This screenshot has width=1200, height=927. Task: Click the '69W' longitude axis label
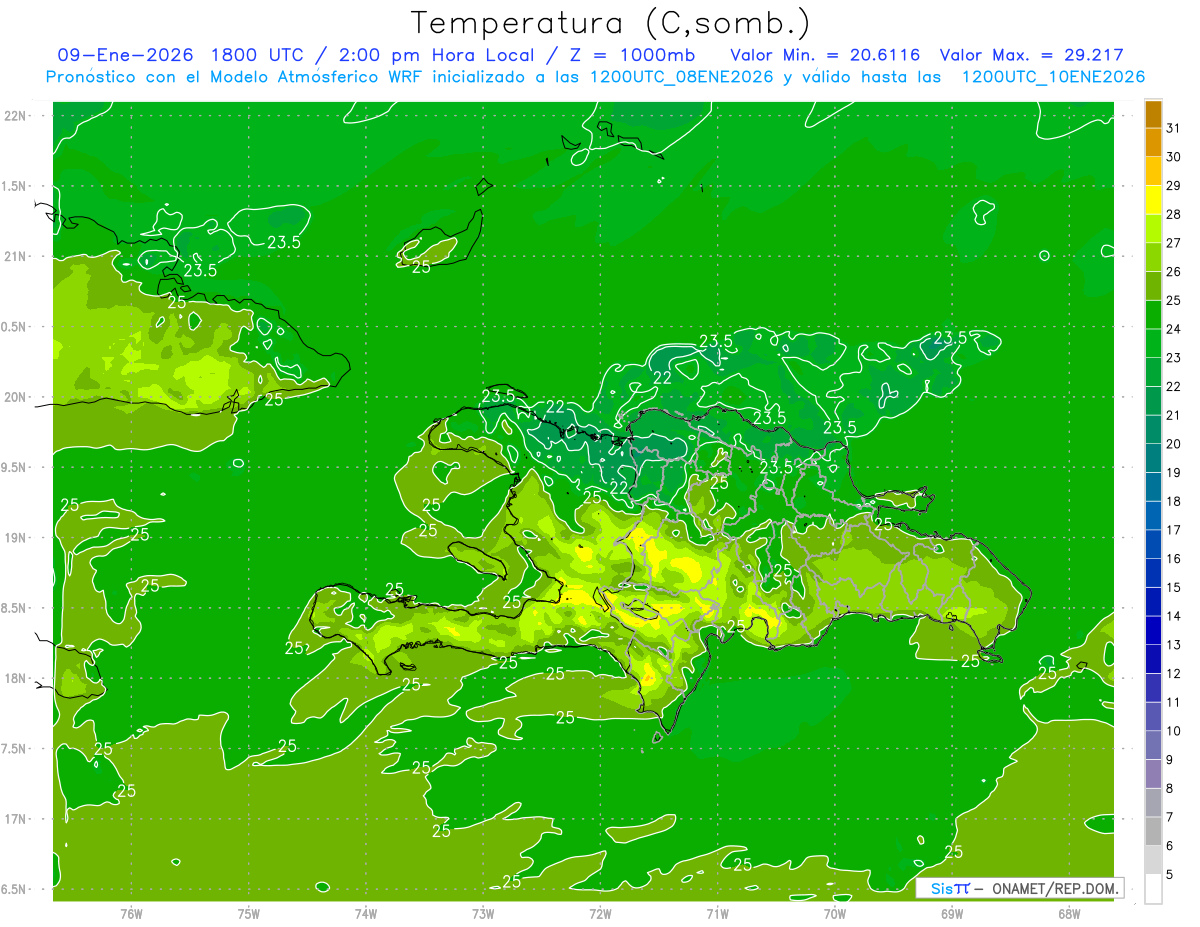(x=952, y=914)
